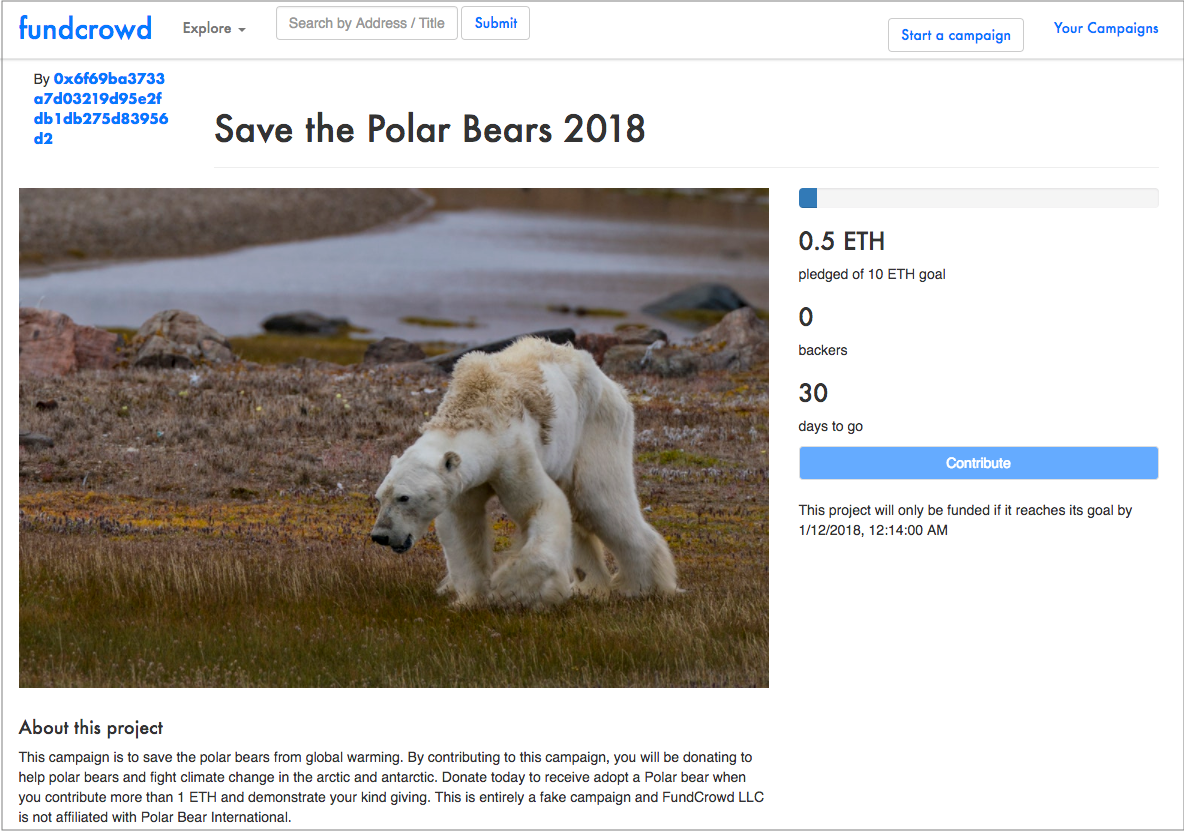Click the fundcrowd logo
This screenshot has height=832, width=1184.
coord(85,28)
